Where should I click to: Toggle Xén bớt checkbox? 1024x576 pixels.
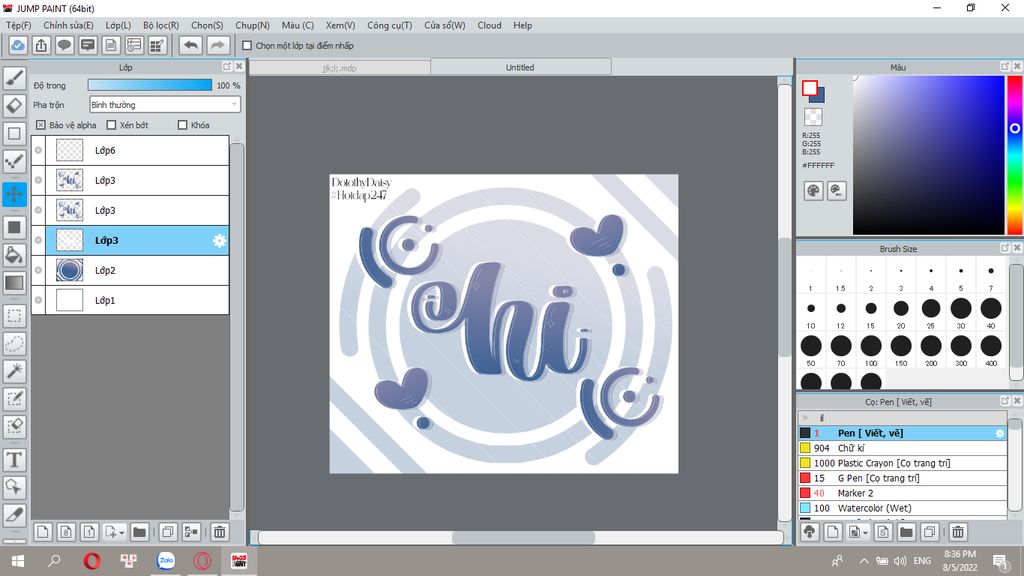[111, 125]
